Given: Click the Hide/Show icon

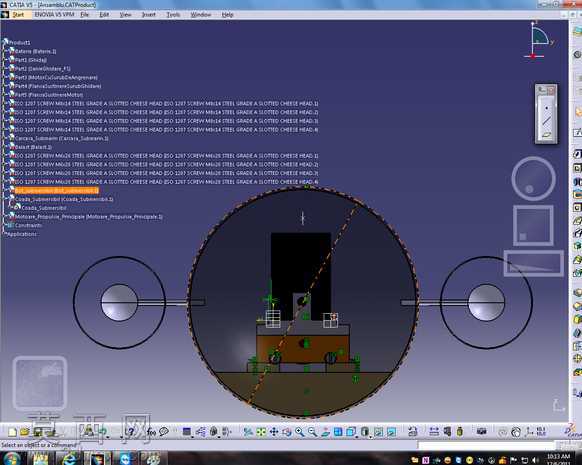Looking at the screenshot, I should click(x=378, y=432).
